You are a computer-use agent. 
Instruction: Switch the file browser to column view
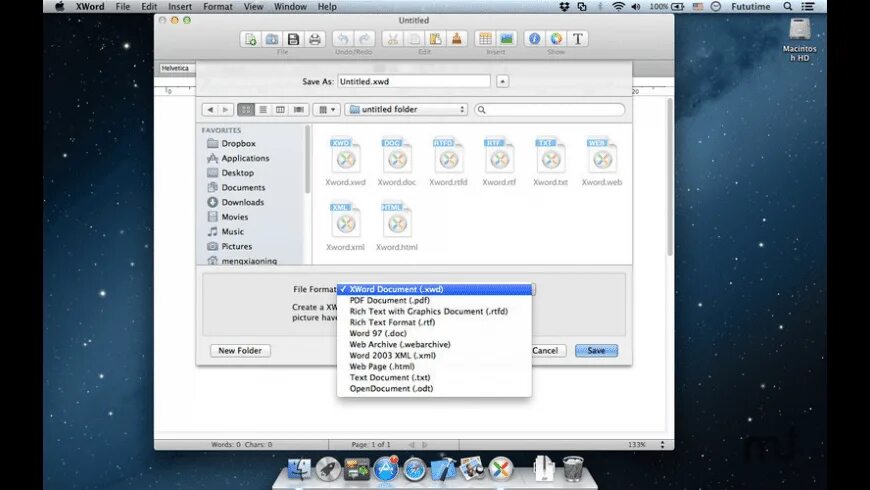pyautogui.click(x=280, y=110)
